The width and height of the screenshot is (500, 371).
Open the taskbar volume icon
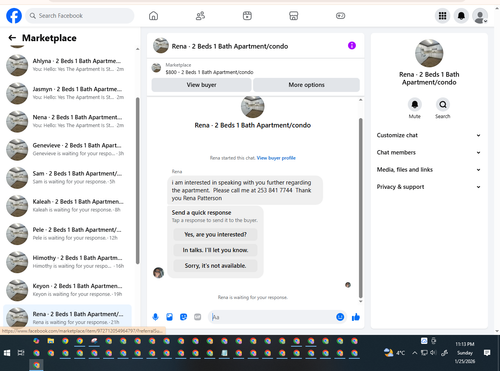pos(433,353)
